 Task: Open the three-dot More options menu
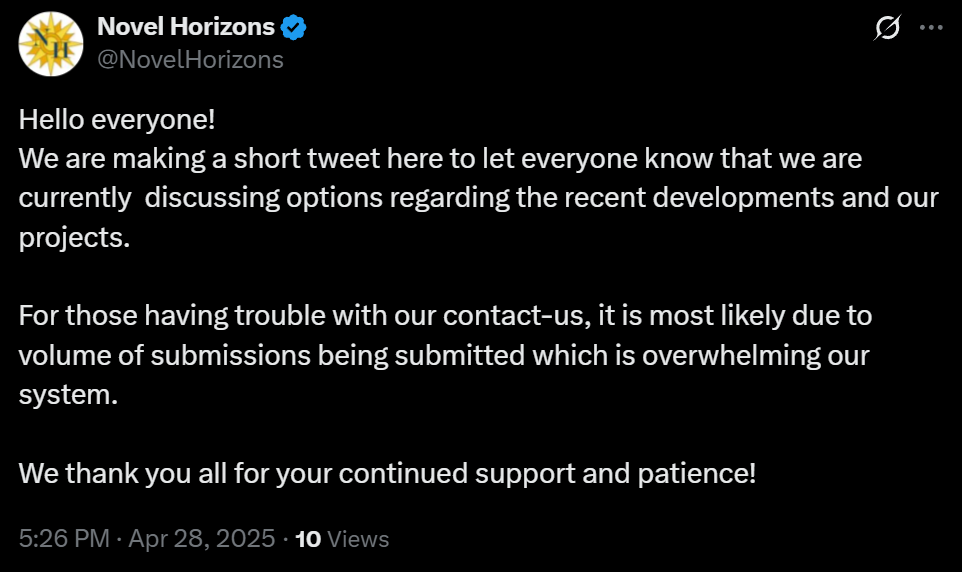tap(931, 28)
